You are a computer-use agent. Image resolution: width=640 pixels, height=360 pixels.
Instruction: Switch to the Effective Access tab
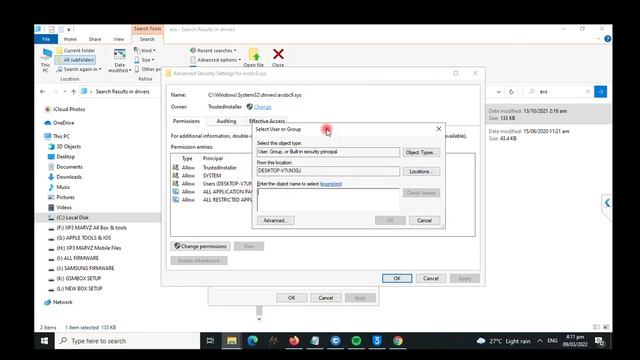tap(267, 121)
